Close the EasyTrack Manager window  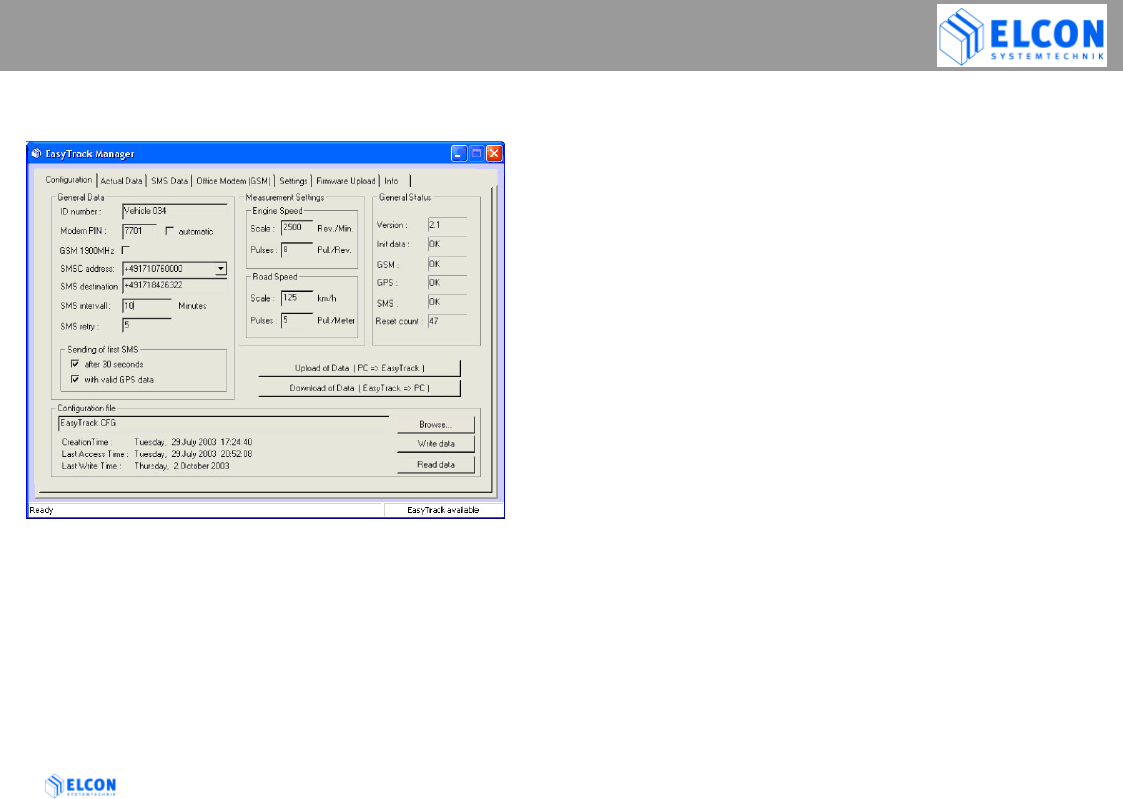pos(494,153)
